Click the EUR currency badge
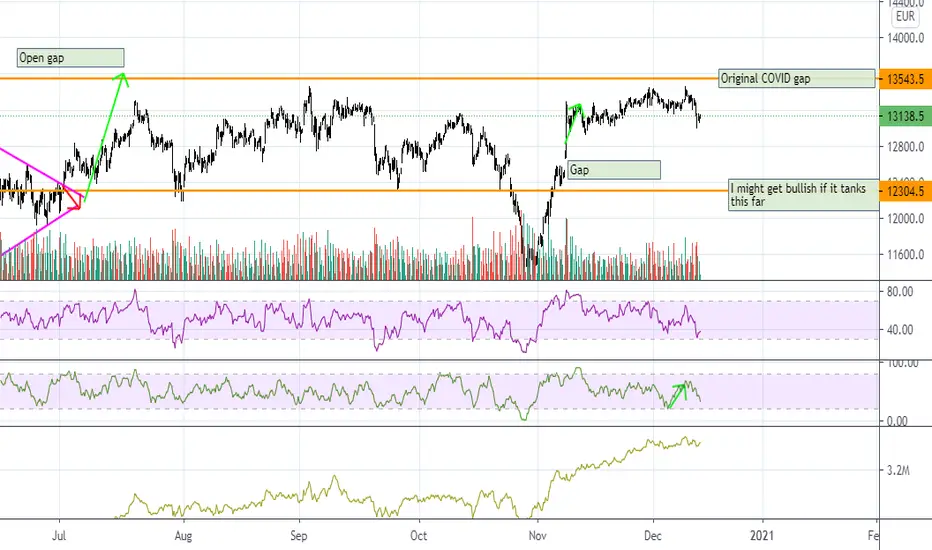The height and width of the screenshot is (550, 932). [905, 17]
